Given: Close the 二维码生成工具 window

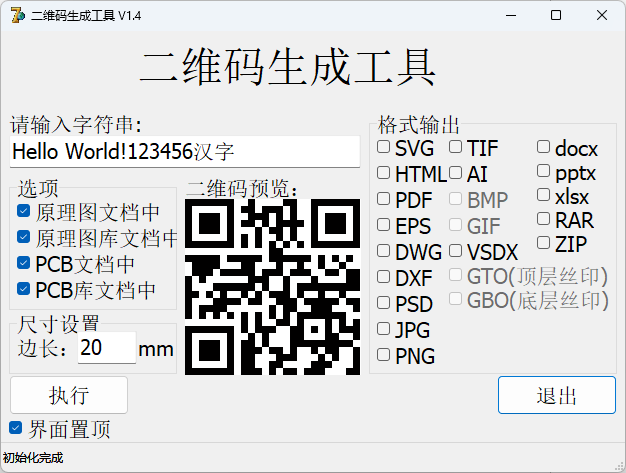Looking at the screenshot, I should click(602, 16).
